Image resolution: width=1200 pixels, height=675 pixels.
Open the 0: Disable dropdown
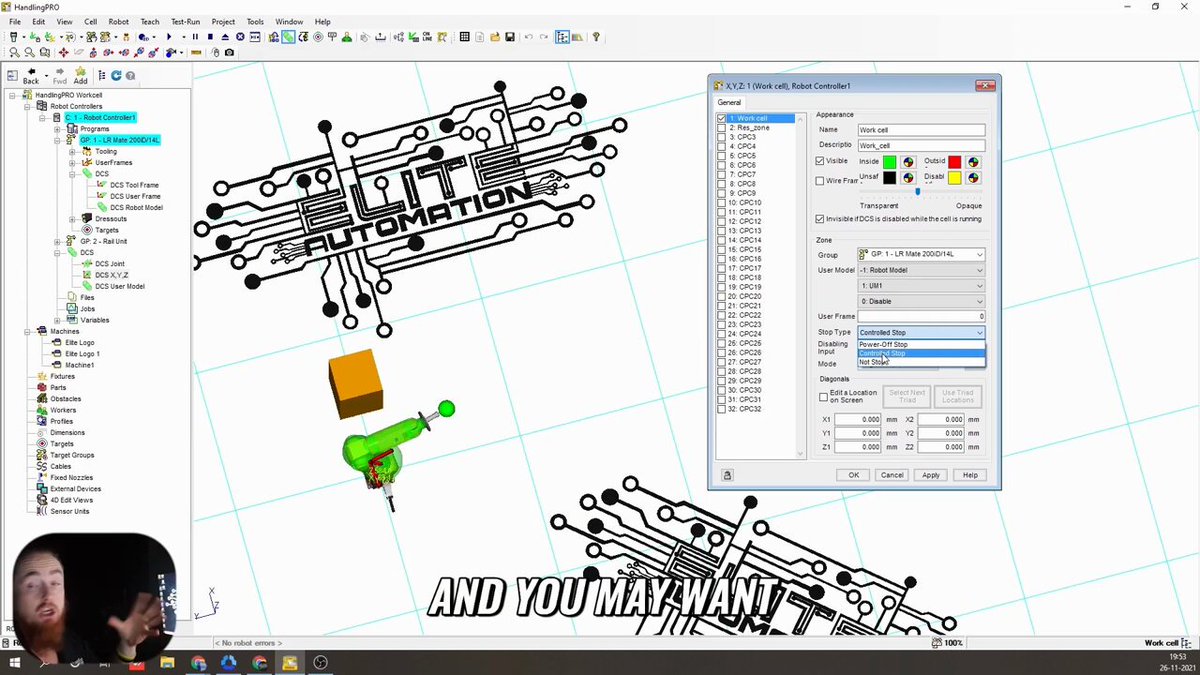921,301
